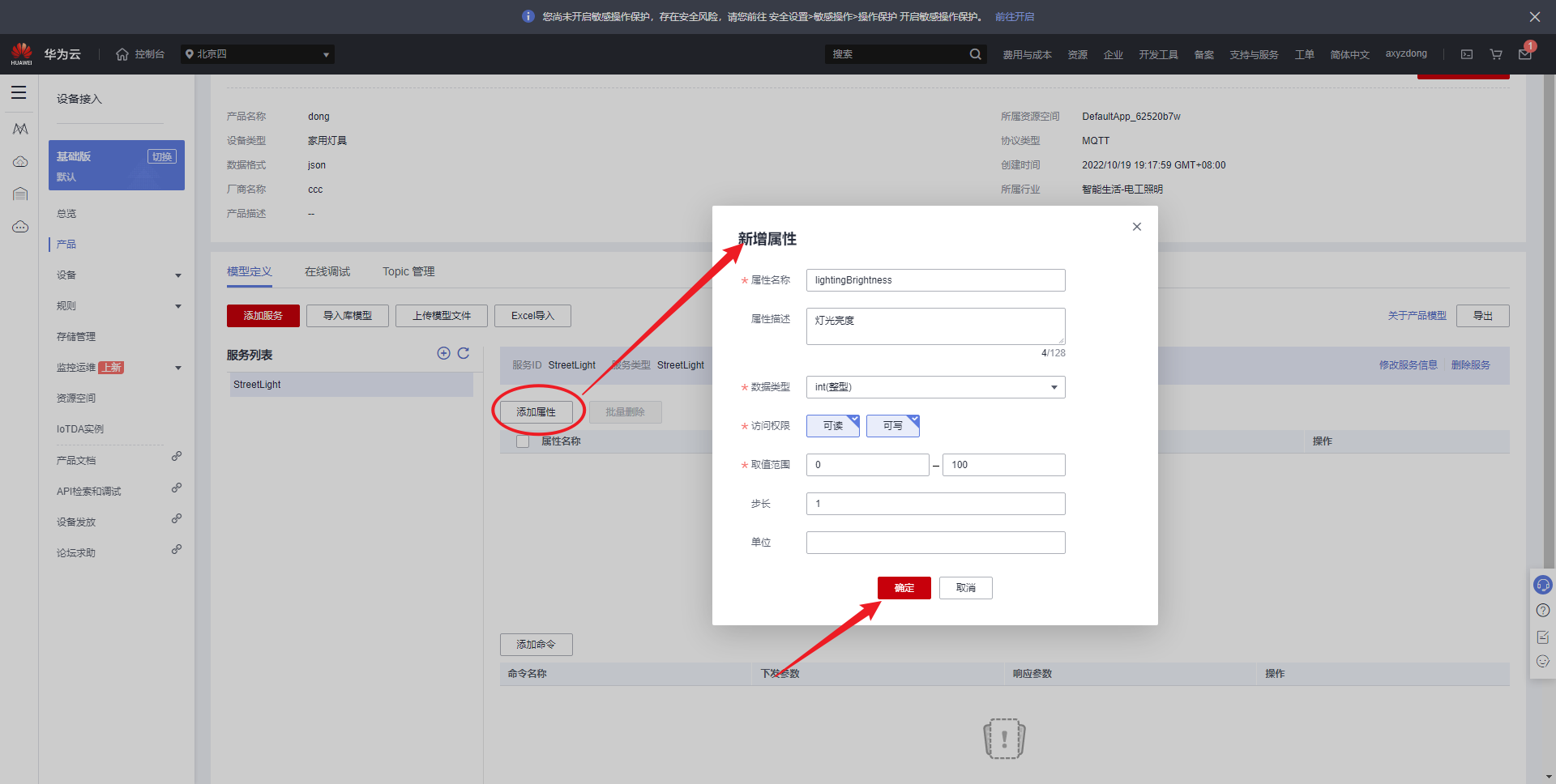Open the 简体中文 language menu
The width and height of the screenshot is (1556, 784).
(1349, 55)
